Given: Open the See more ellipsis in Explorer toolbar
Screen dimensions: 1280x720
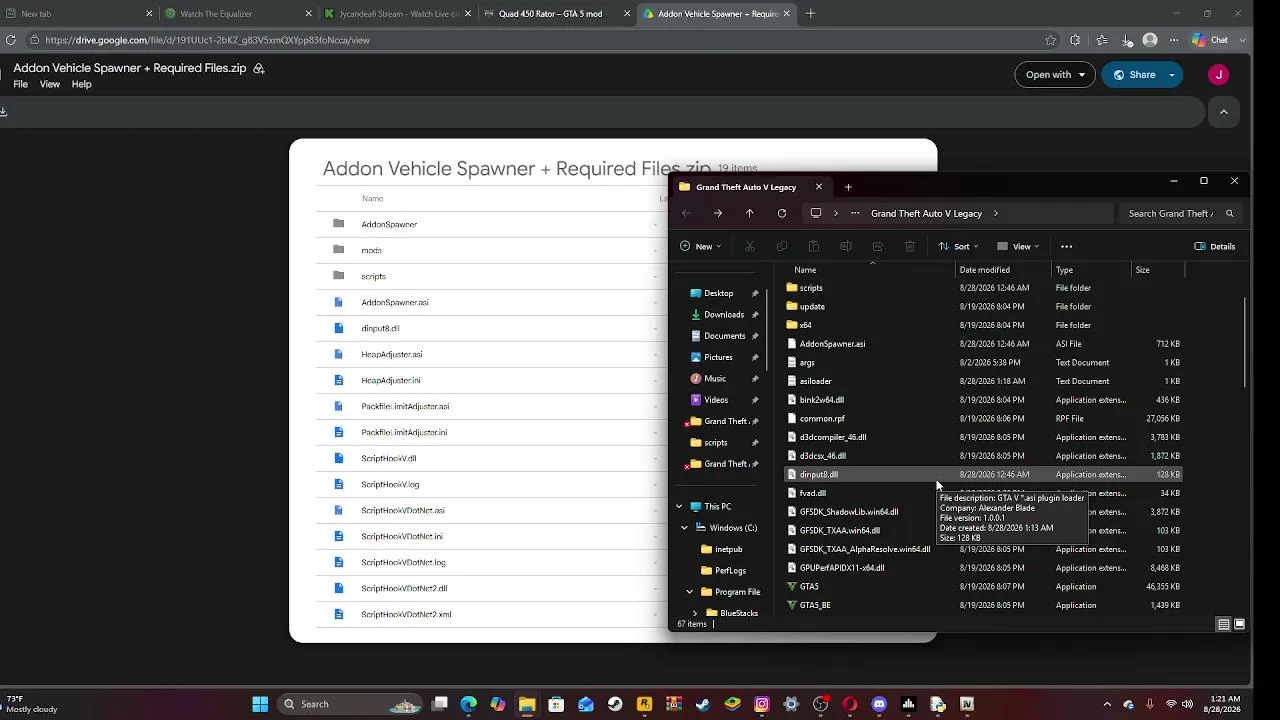Looking at the screenshot, I should click(x=1066, y=246).
